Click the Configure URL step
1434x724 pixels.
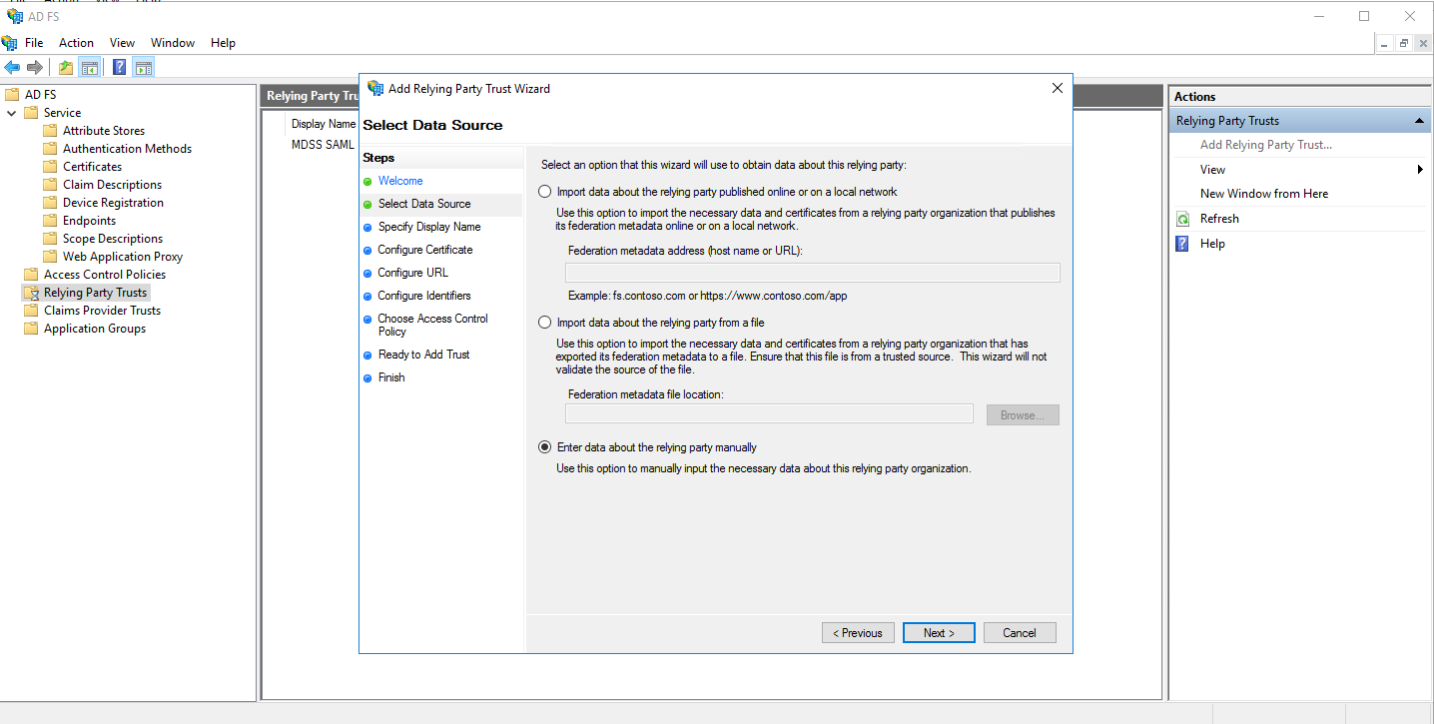tap(413, 273)
